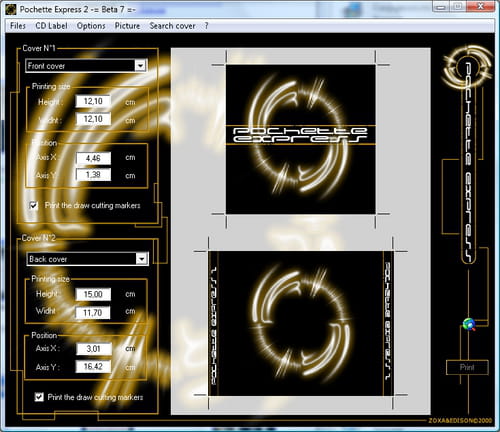The image size is (500, 432).
Task: Expand the Back cover dropdown arrow
Action: (142, 259)
